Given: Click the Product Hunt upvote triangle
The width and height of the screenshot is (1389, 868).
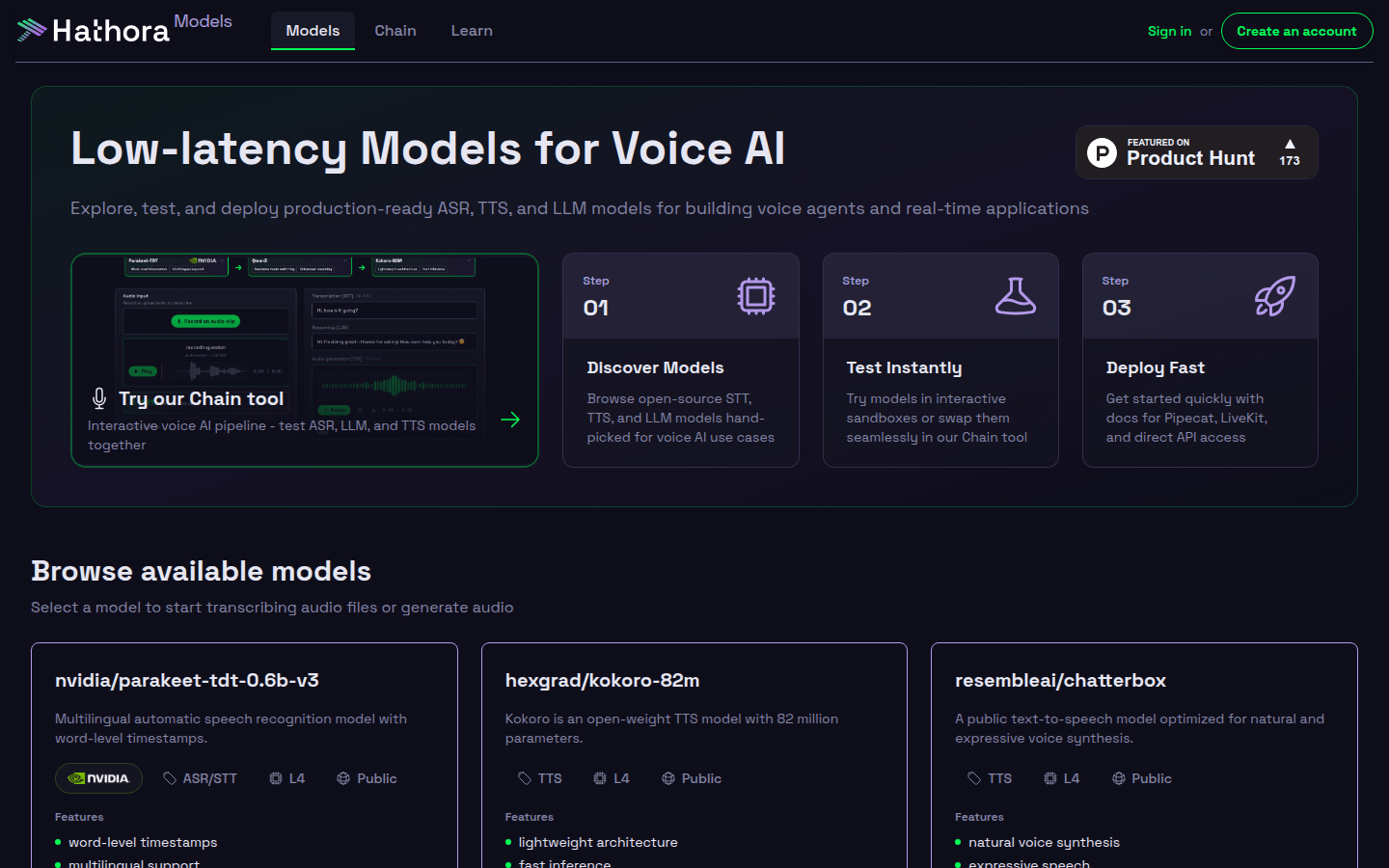Looking at the screenshot, I should (x=1290, y=144).
